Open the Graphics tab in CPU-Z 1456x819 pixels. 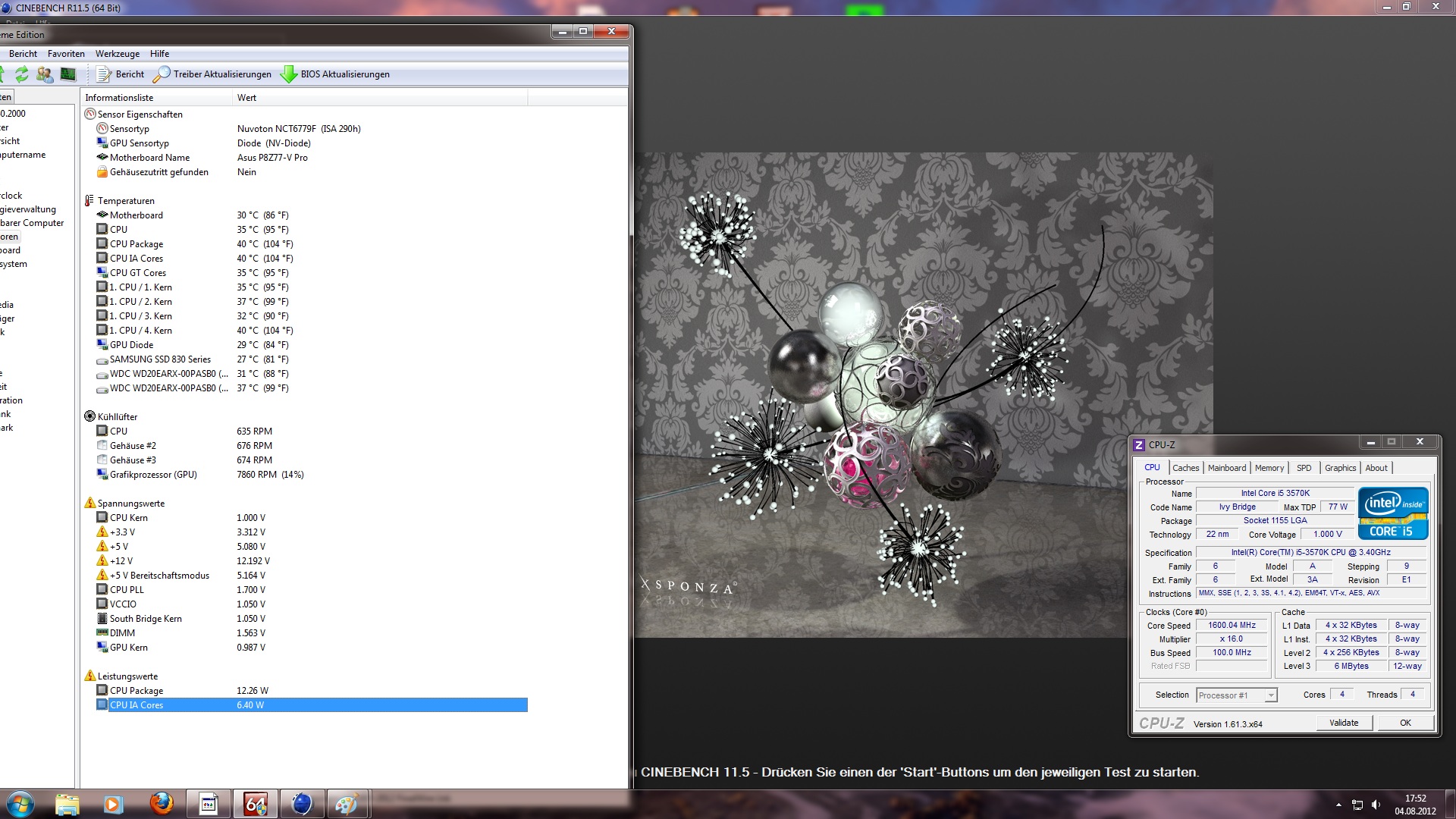[x=1340, y=468]
